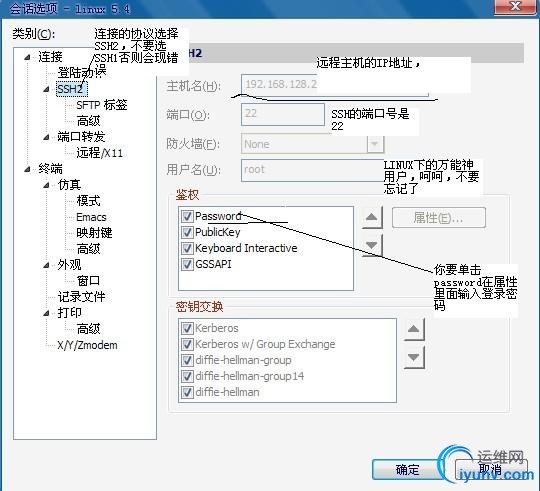540x491 pixels.
Task: Cancel with the 取消 button
Action: pos(492,469)
